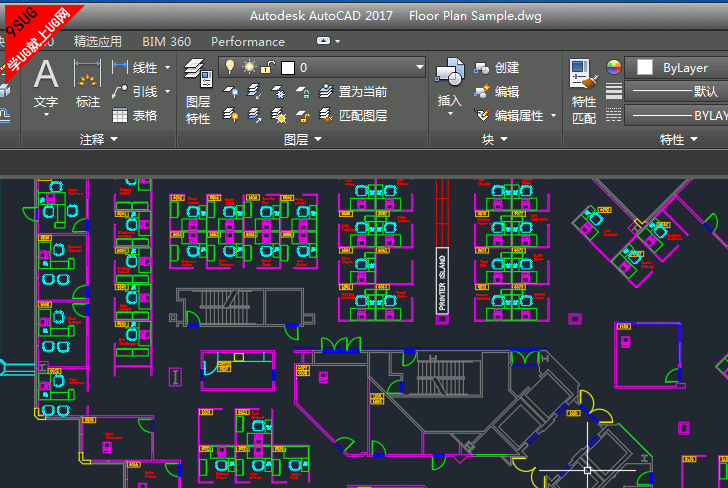Click the Thaw All Layers sun icon
The image size is (728, 488).
click(x=279, y=115)
